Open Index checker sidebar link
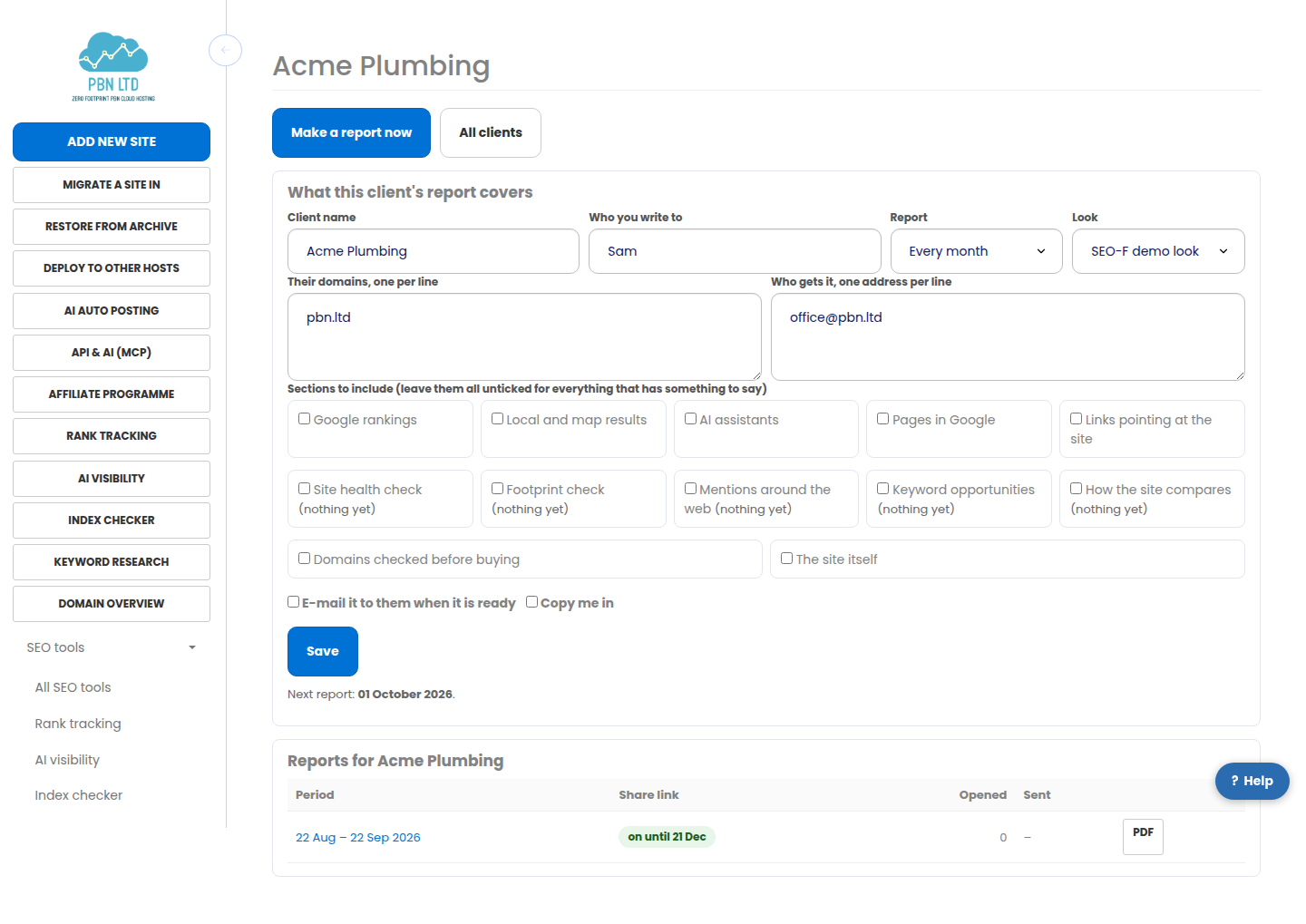The image size is (1306, 924). pyautogui.click(x=79, y=795)
